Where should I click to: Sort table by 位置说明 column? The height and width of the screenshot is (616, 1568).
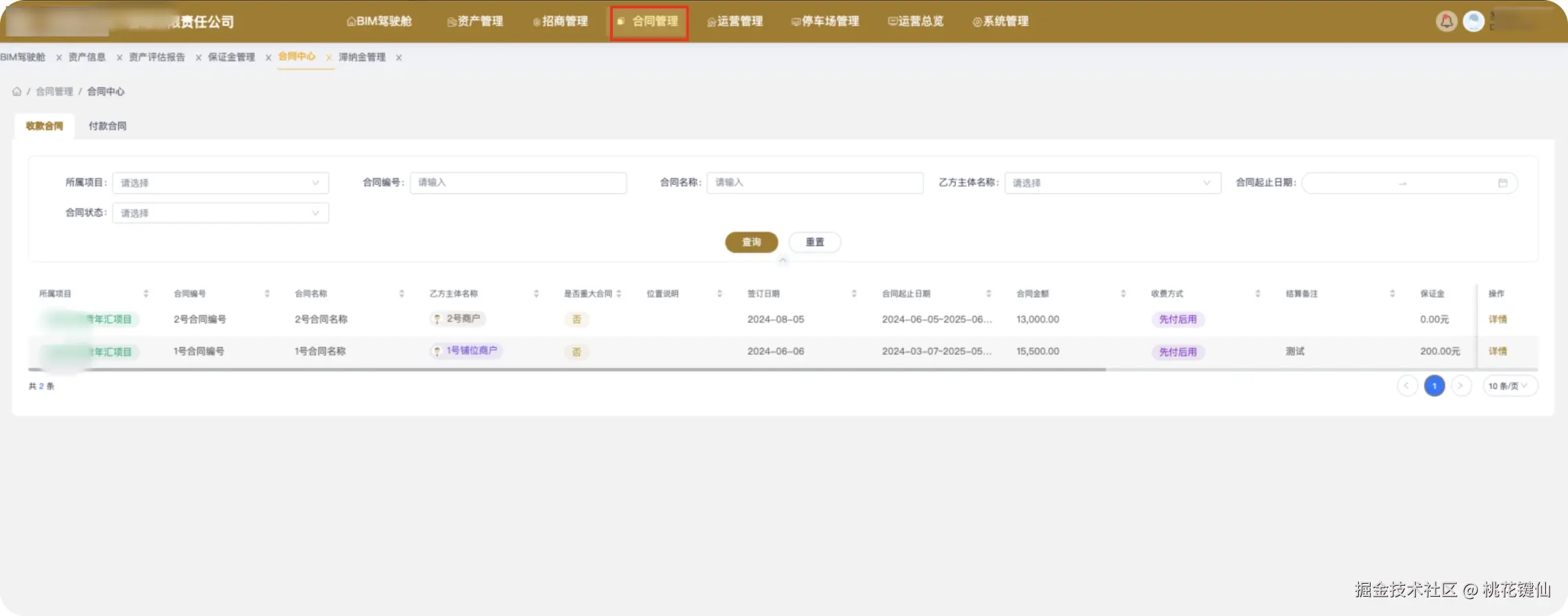pos(720,294)
